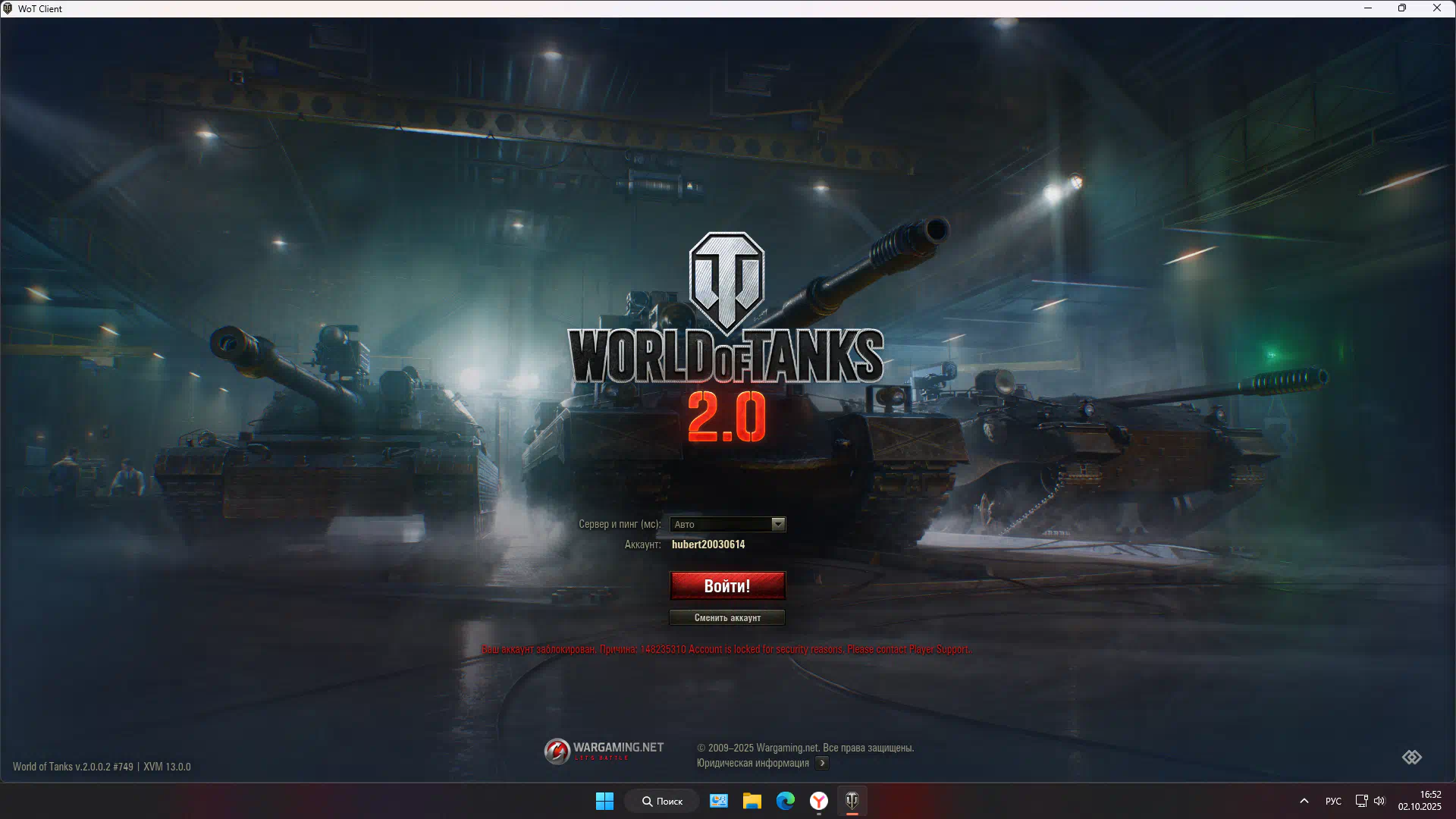Open Юридическая информация link
1456x819 pixels.
(x=752, y=763)
